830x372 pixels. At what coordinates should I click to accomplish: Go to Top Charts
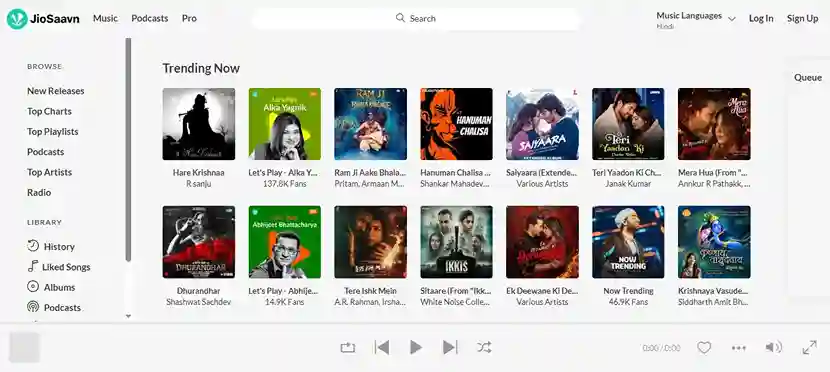(49, 111)
